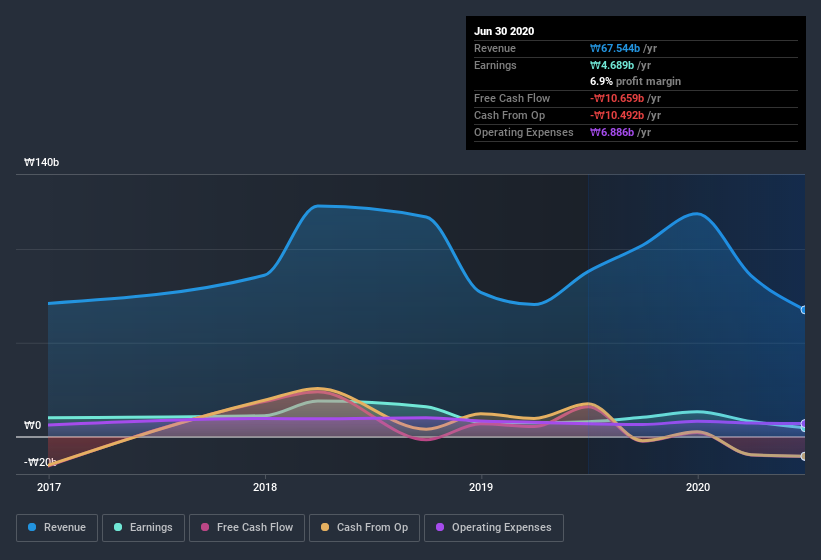
Task: Click the ₩67.544b revenue value
Action: click(615, 48)
